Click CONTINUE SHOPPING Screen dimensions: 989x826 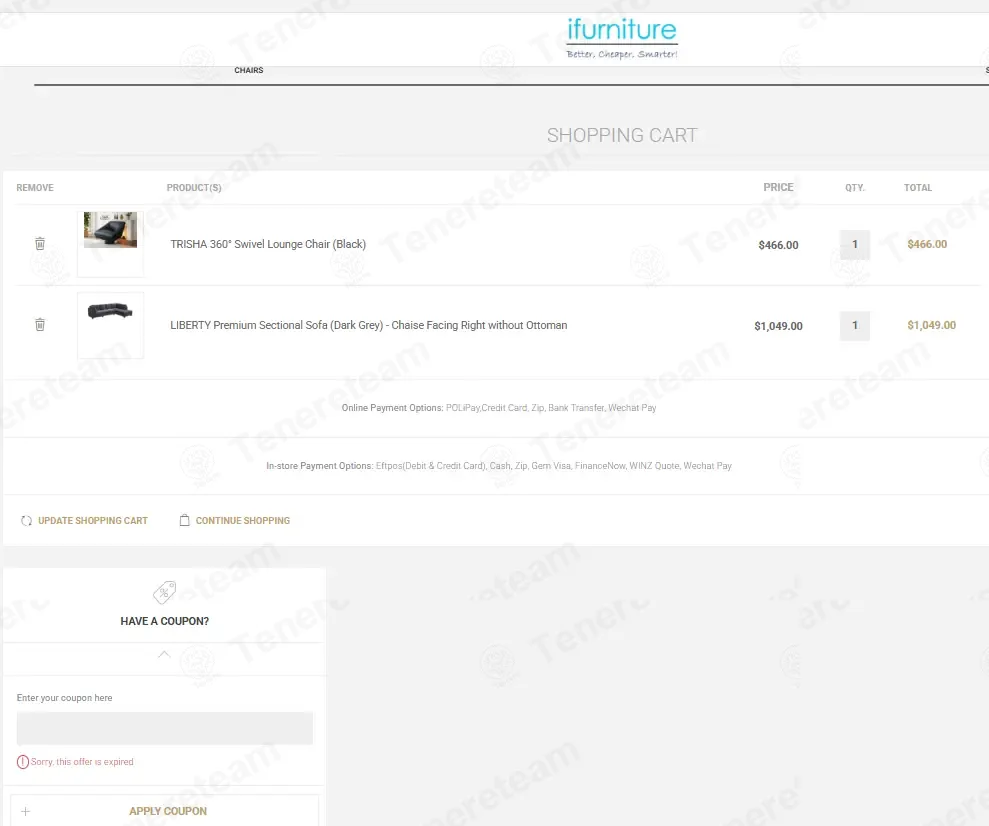pos(243,521)
